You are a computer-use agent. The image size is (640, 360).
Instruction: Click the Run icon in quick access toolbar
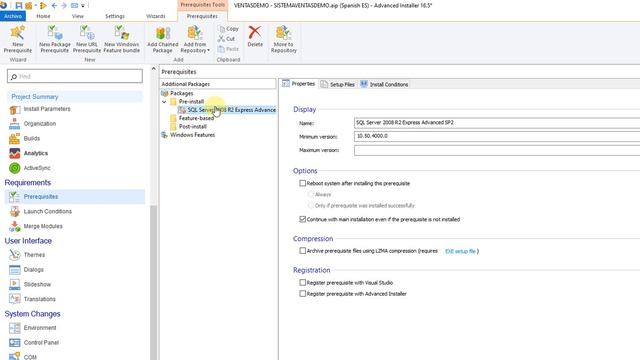pos(43,6)
